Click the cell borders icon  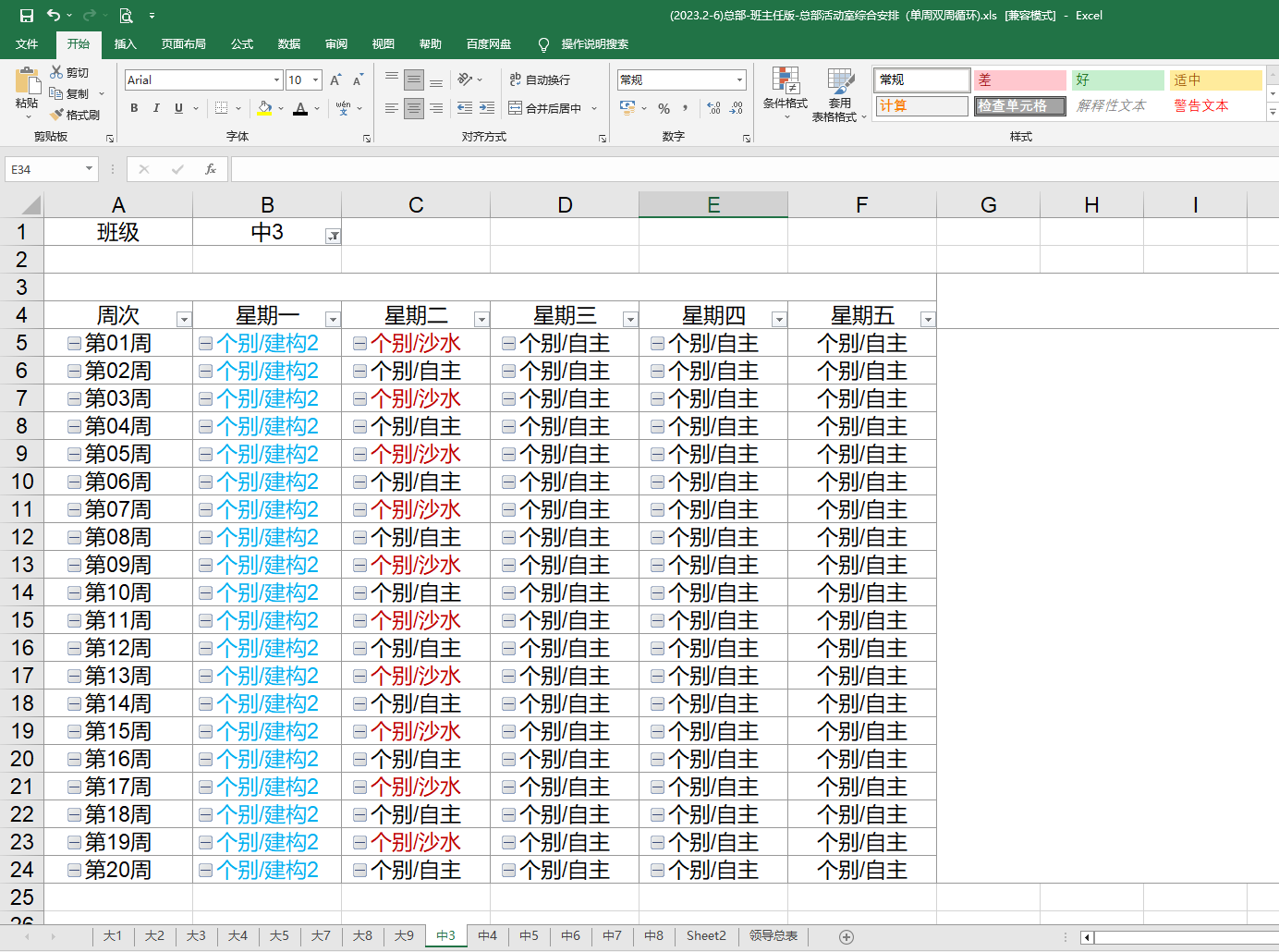221,108
